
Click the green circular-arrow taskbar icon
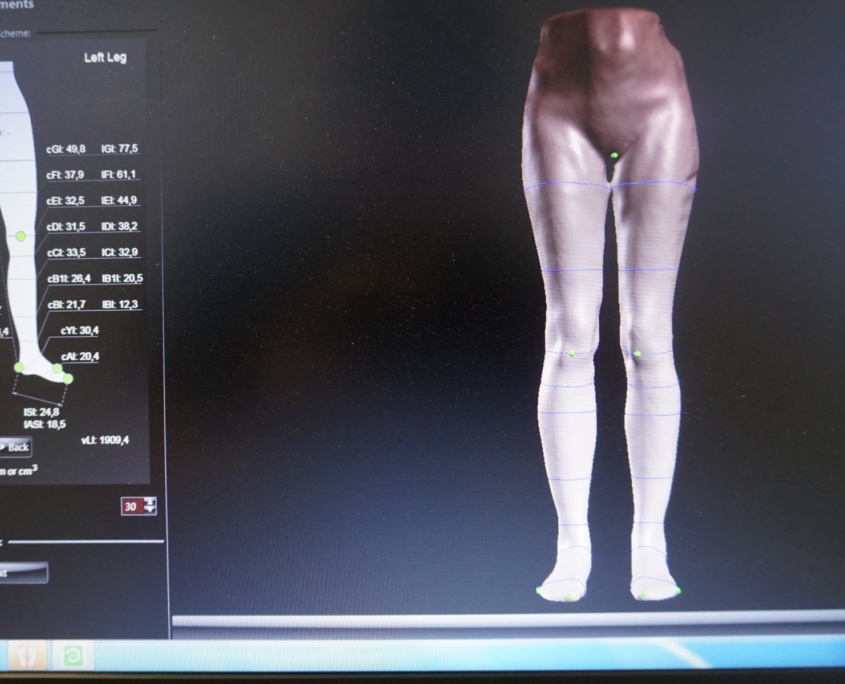click(72, 658)
